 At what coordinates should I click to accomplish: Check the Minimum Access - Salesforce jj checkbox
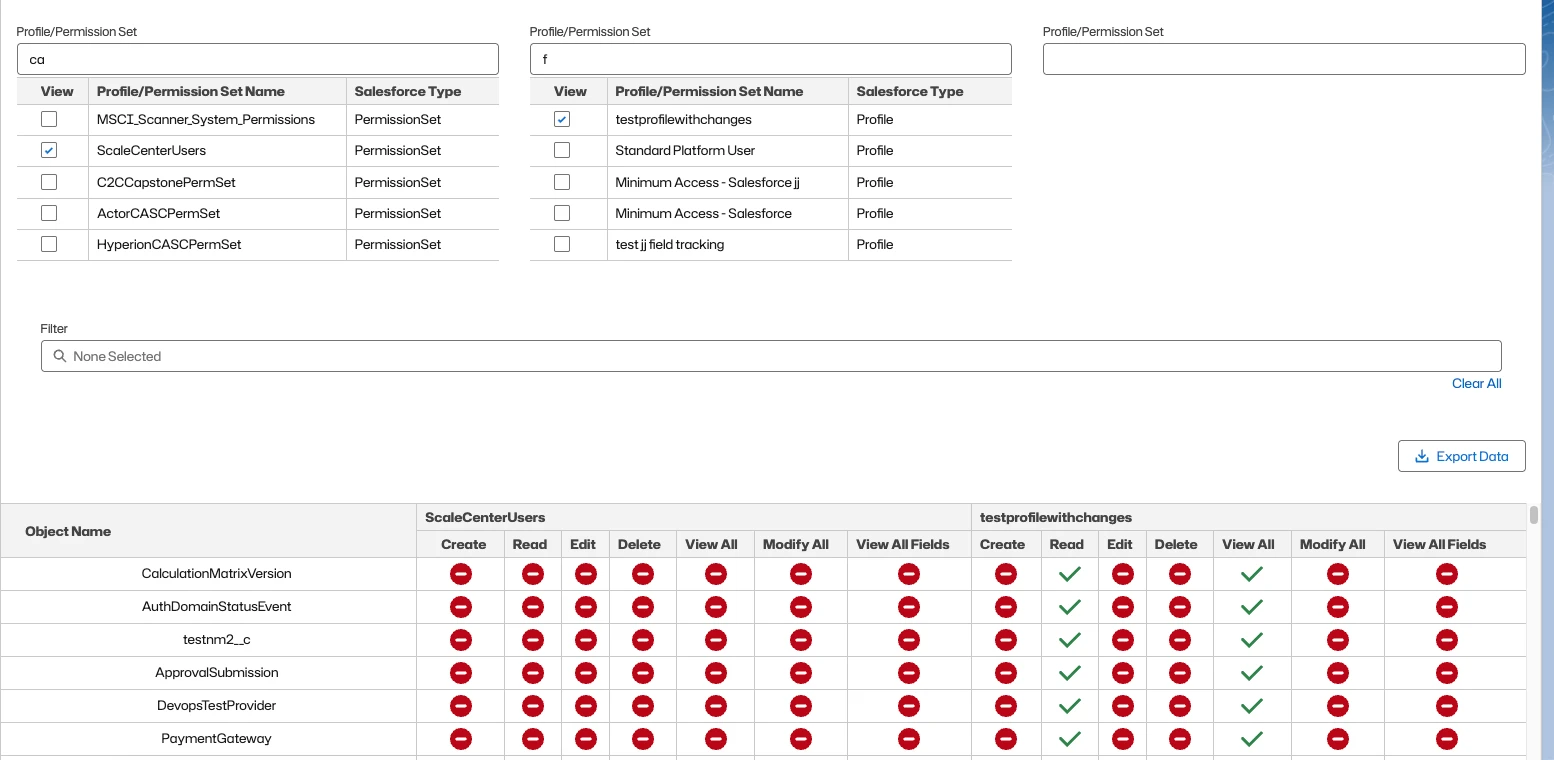click(x=562, y=182)
